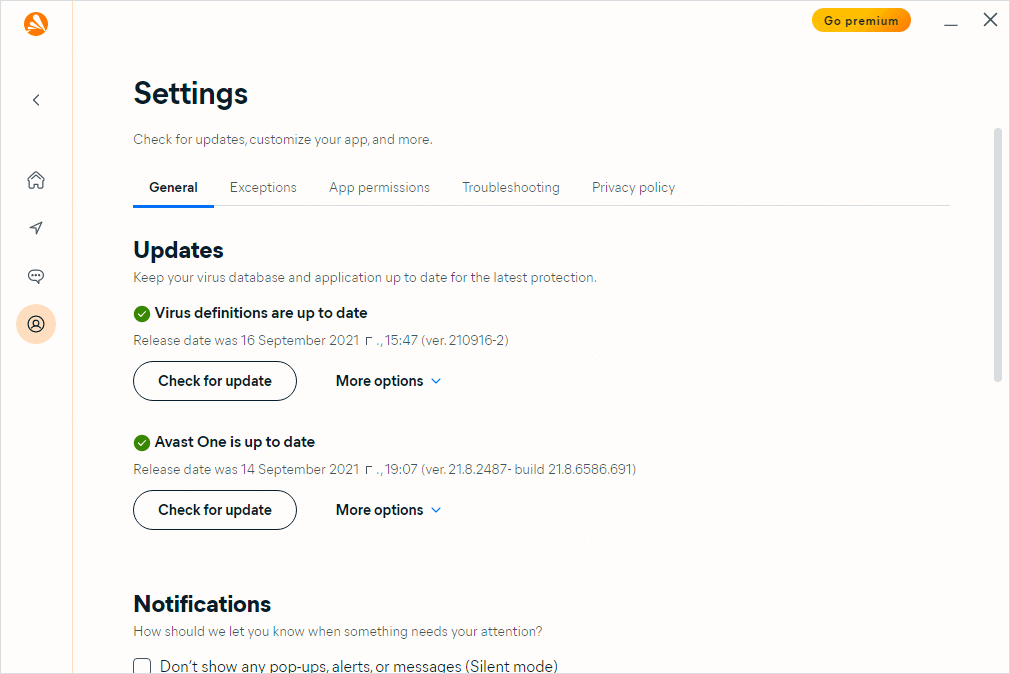Click the Avast One logo icon
1010x674 pixels.
coord(36,23)
